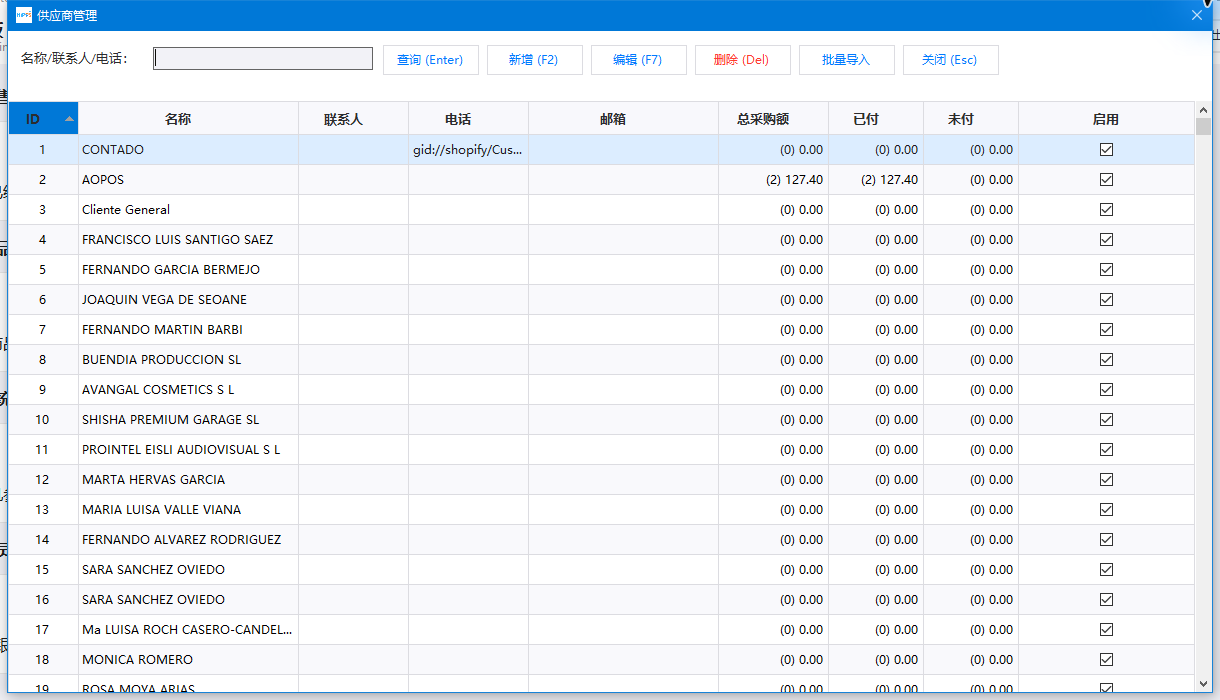
Task: Select FERNANDO MARTIN BARBI row
Action: pyautogui.click(x=601, y=330)
